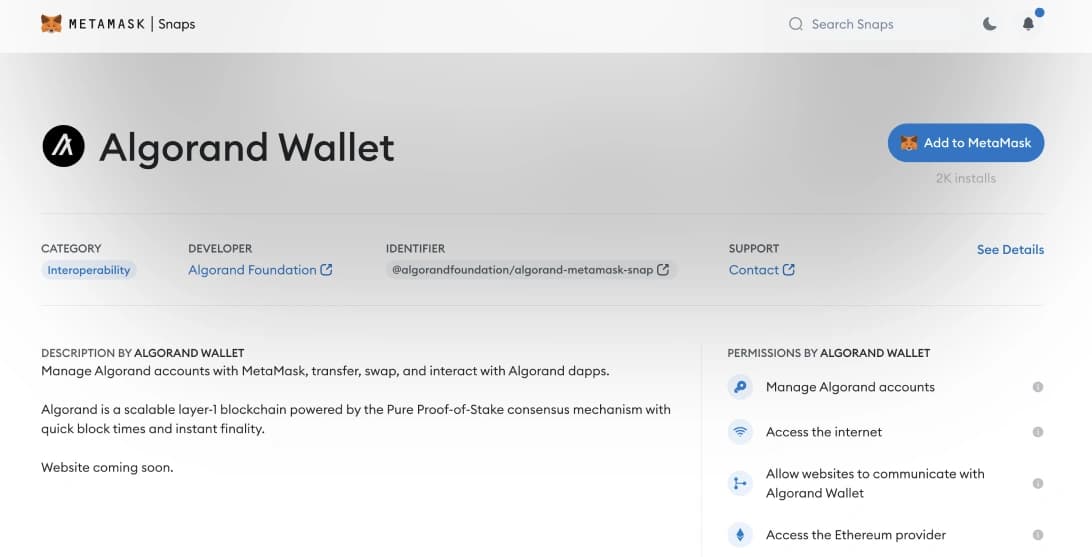Click the Contact support link
Image resolution: width=1092 pixels, height=557 pixels.
pyautogui.click(x=761, y=270)
